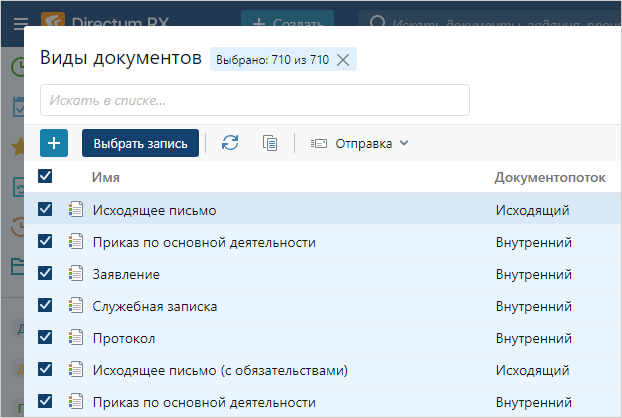Sort by the 'Документопоток' column header
The width and height of the screenshot is (622, 418).
550,177
